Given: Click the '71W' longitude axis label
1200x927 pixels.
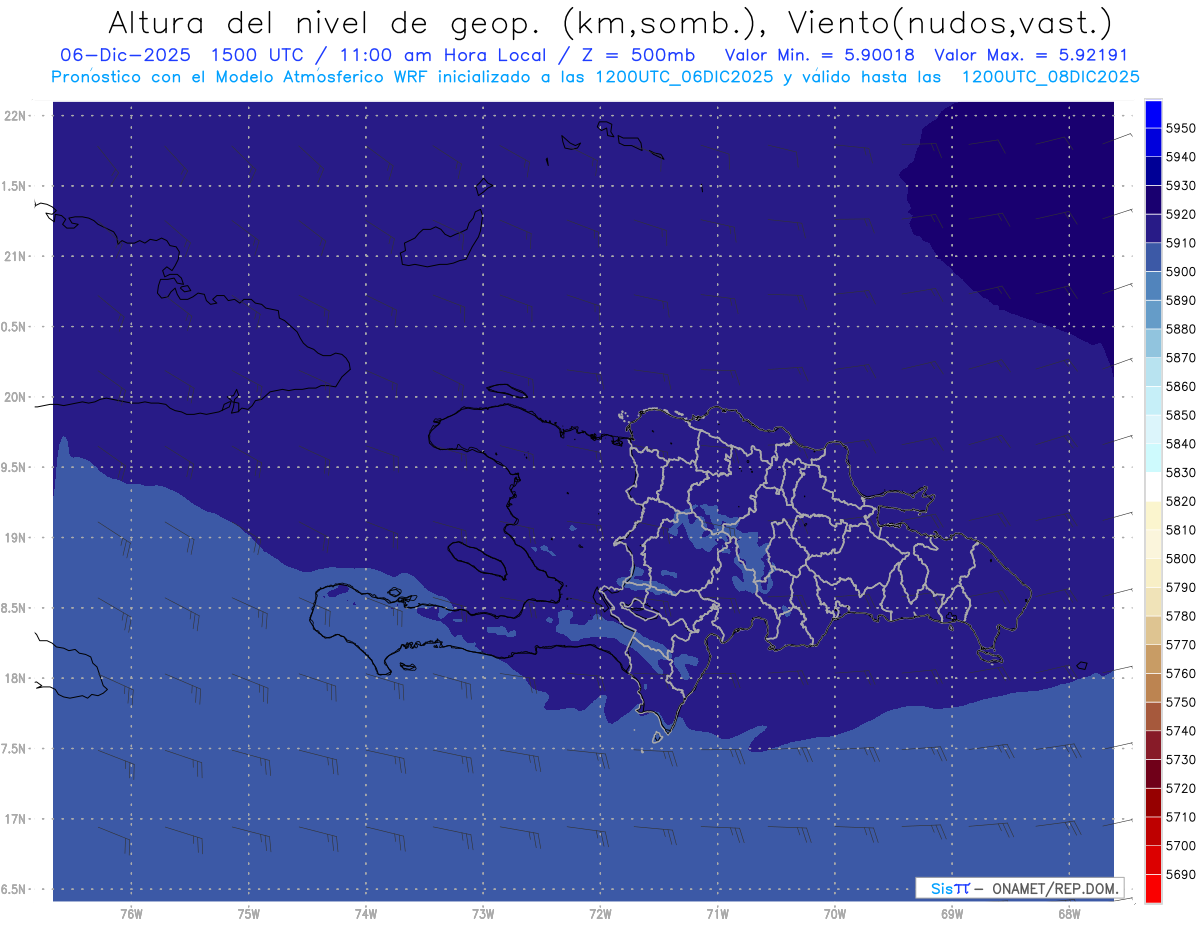Looking at the screenshot, I should click(x=717, y=915).
